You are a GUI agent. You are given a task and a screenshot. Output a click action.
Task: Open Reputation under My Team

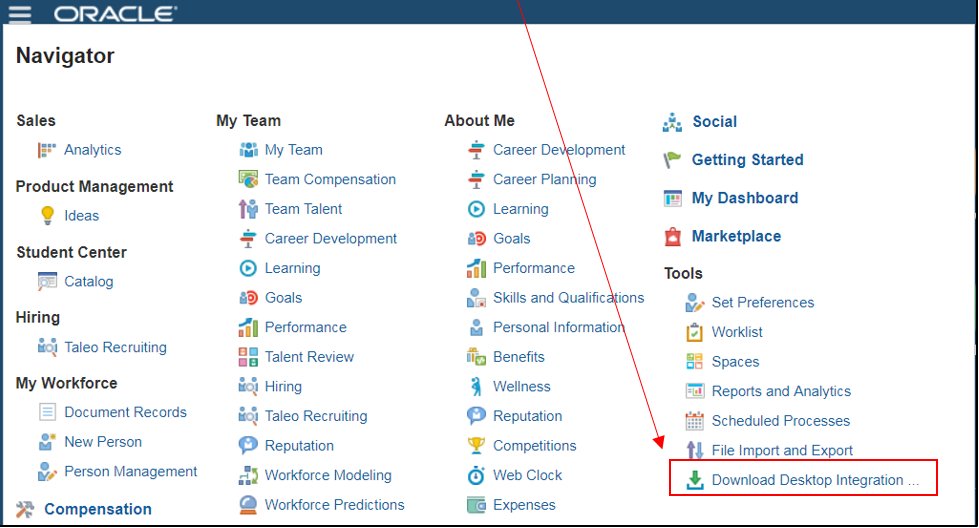(x=299, y=446)
